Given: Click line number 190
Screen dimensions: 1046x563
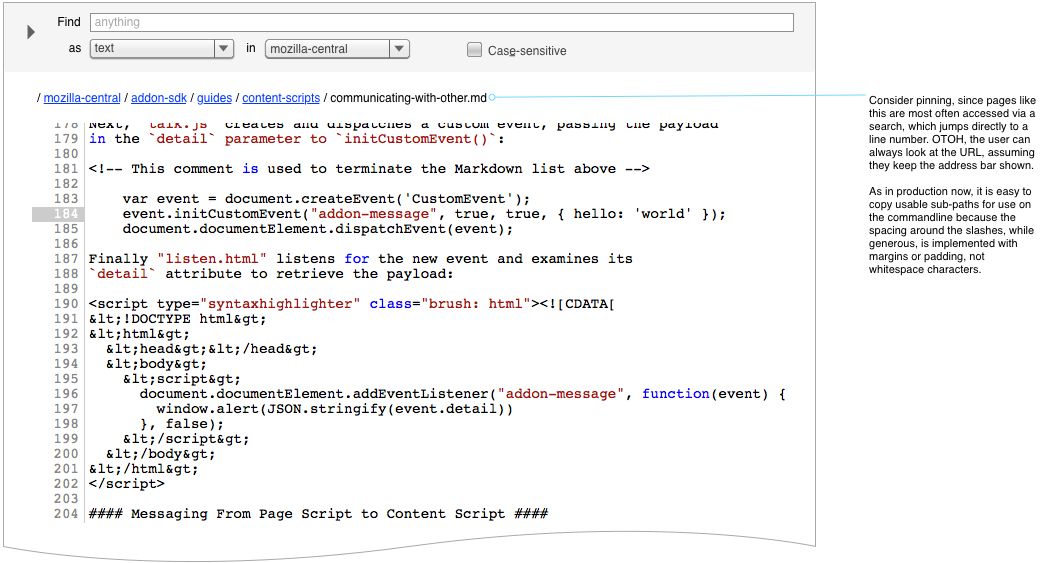Looking at the screenshot, I should pyautogui.click(x=66, y=304).
